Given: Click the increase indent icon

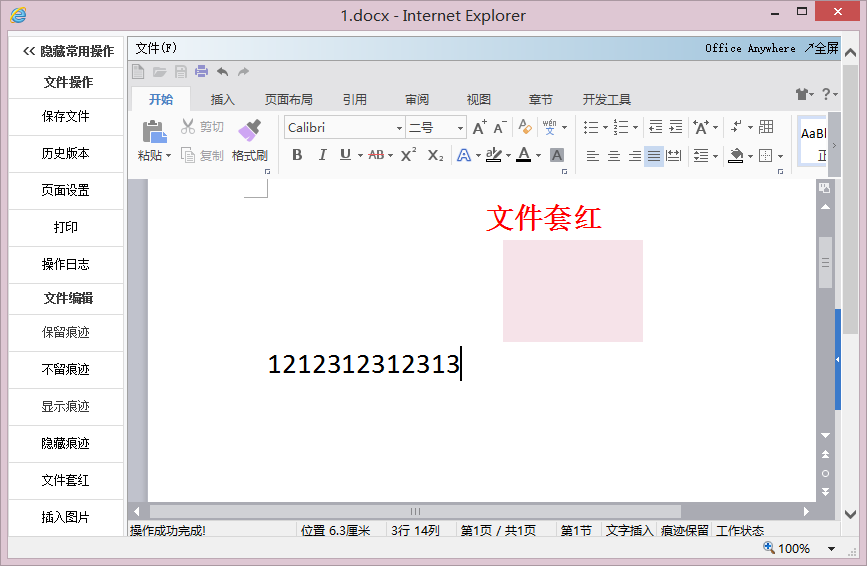Looking at the screenshot, I should coord(676,127).
